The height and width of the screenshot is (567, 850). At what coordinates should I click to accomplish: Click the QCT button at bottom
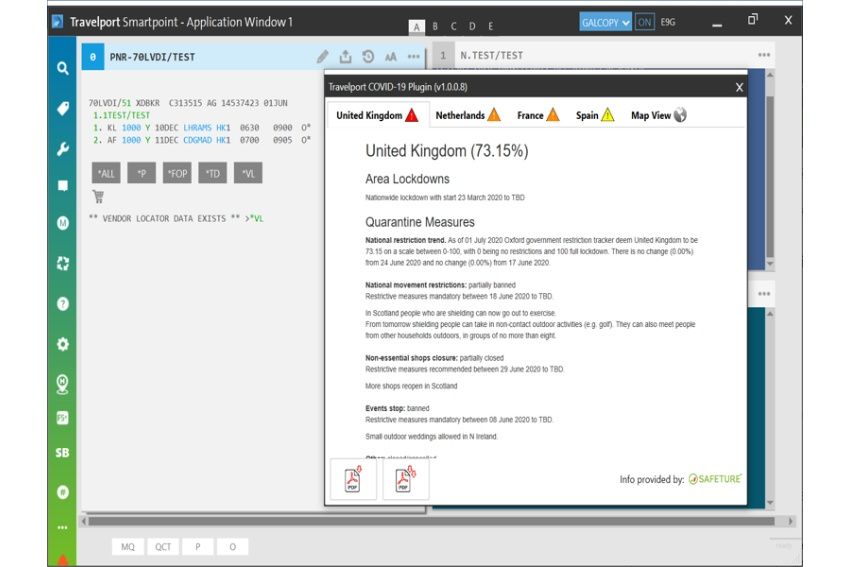coord(162,547)
